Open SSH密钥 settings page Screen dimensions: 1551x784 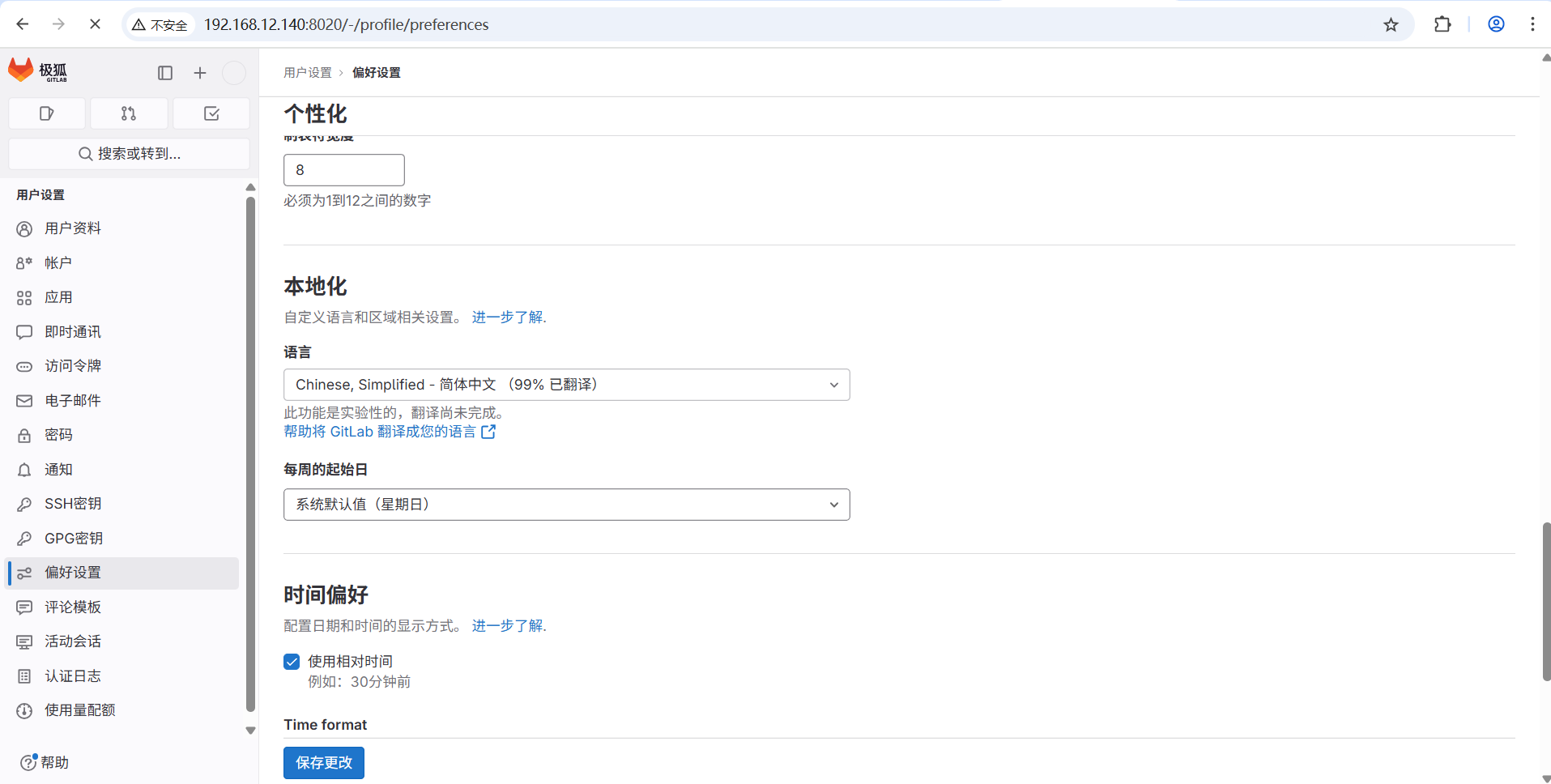pos(123,504)
